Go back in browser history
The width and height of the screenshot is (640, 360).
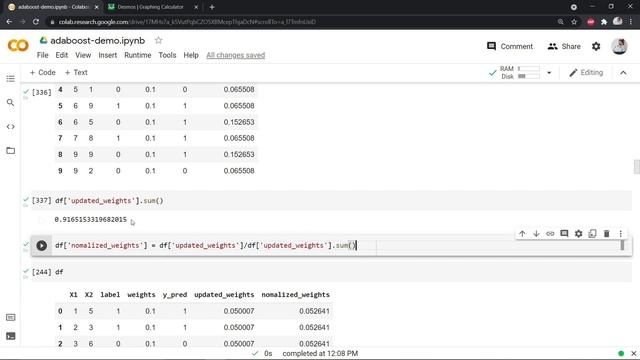click(9, 22)
